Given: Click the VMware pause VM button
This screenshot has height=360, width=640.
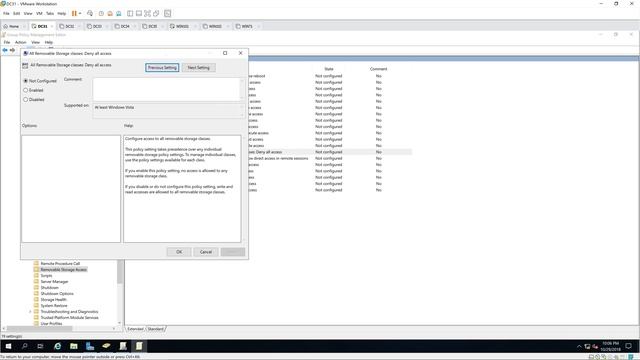Looking at the screenshot, I should click(x=74, y=13).
